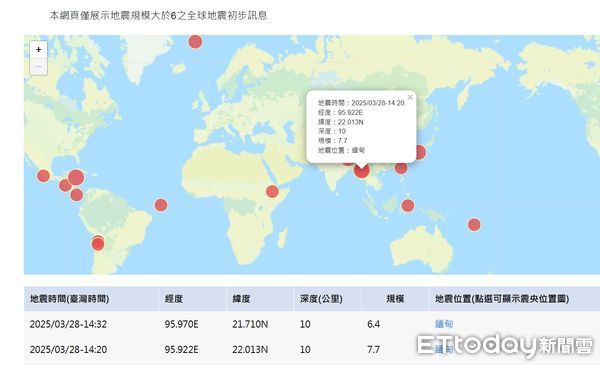The image size is (600, 365).
Task: Select the earthquake marker in Chile
Action: click(x=98, y=243)
